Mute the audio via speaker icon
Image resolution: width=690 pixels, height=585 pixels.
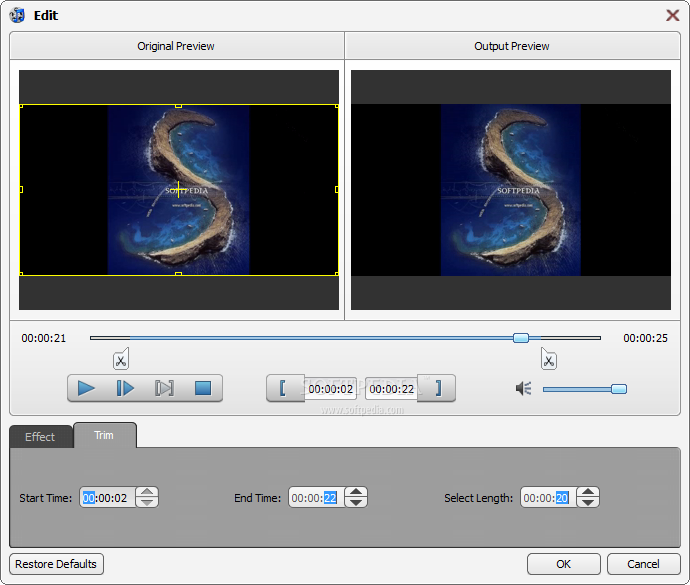pos(524,388)
